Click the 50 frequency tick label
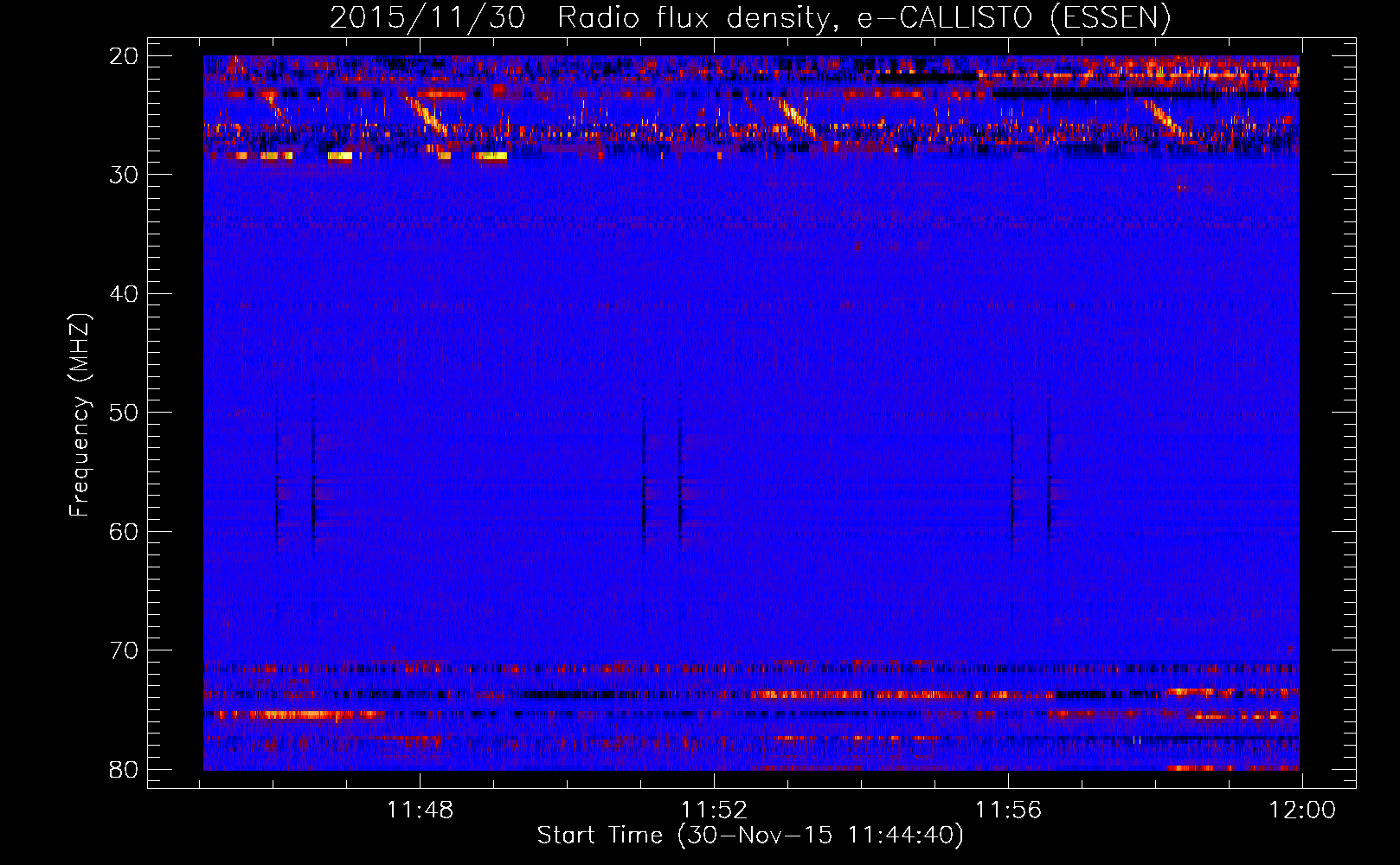The width and height of the screenshot is (1400, 865). (125, 413)
